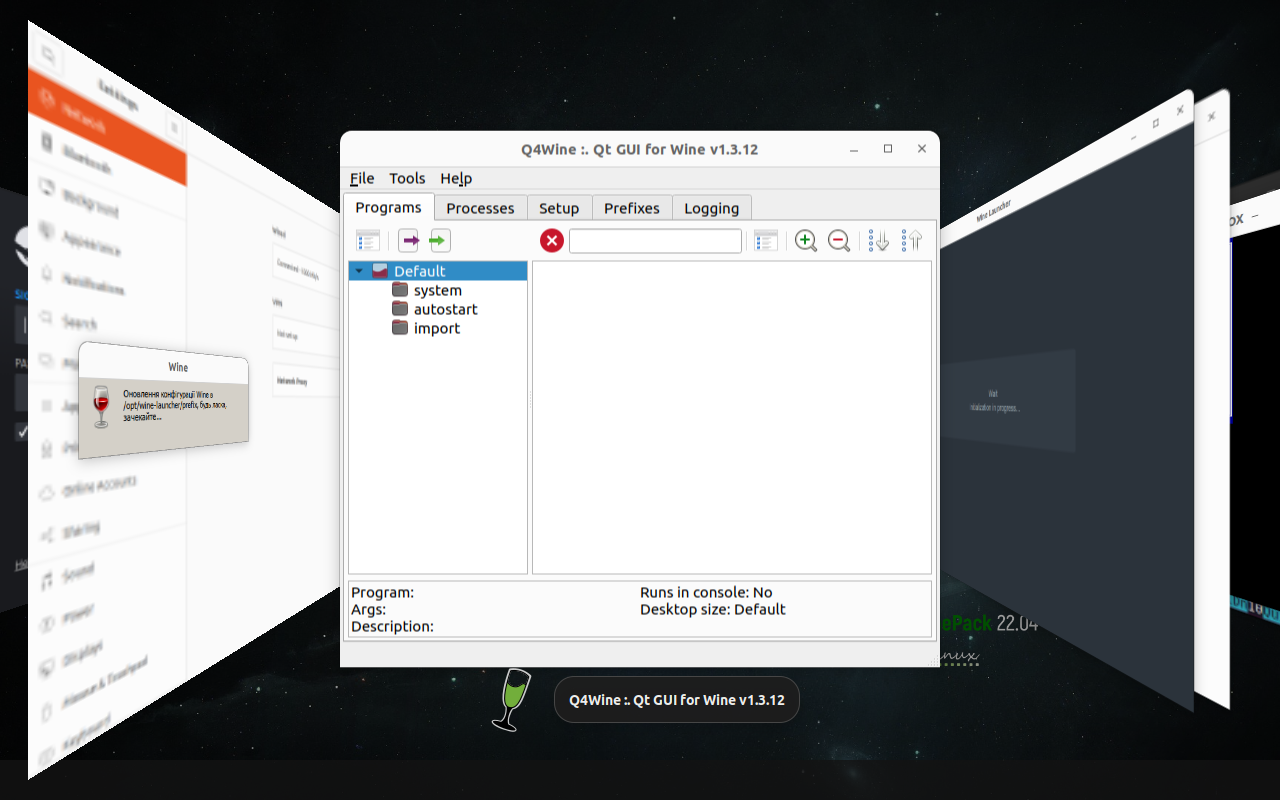Click the wine glass icon in Wine dialog
The image size is (1280, 800).
point(100,407)
